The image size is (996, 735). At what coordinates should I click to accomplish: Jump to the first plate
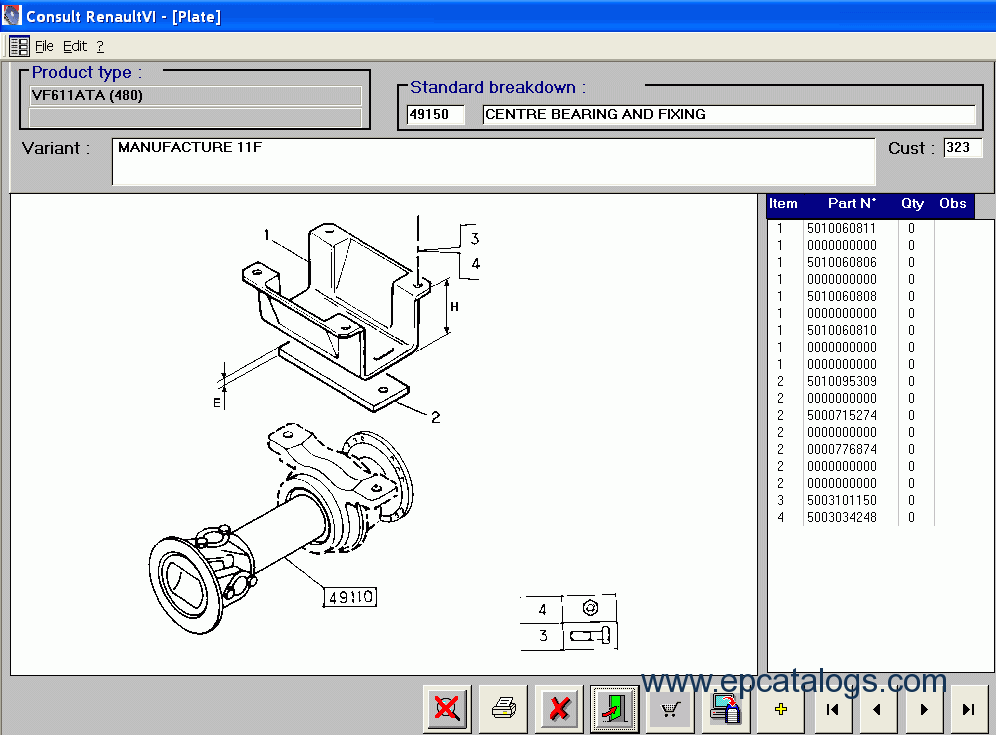pyautogui.click(x=830, y=709)
